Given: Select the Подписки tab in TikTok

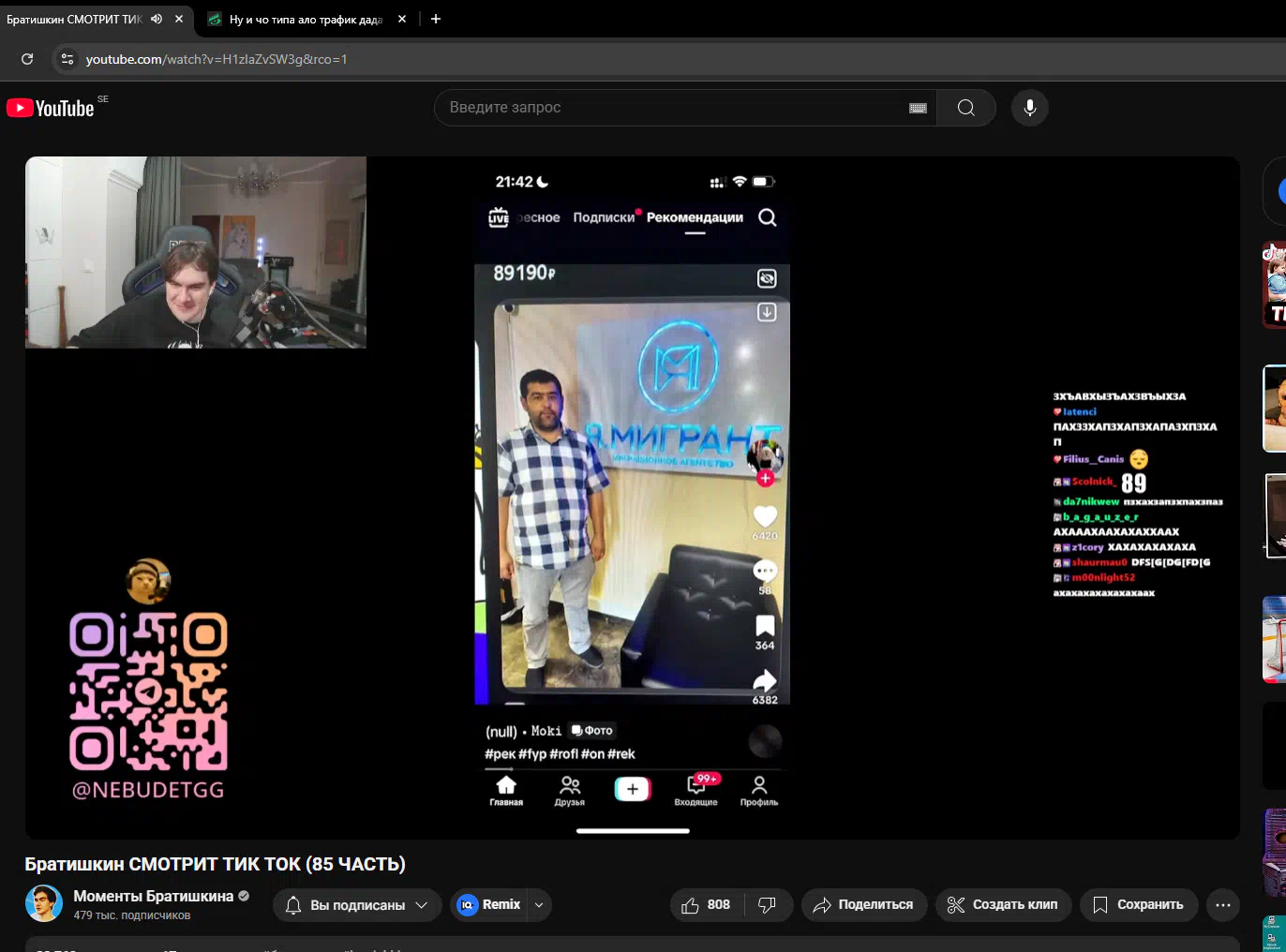Looking at the screenshot, I should (604, 217).
